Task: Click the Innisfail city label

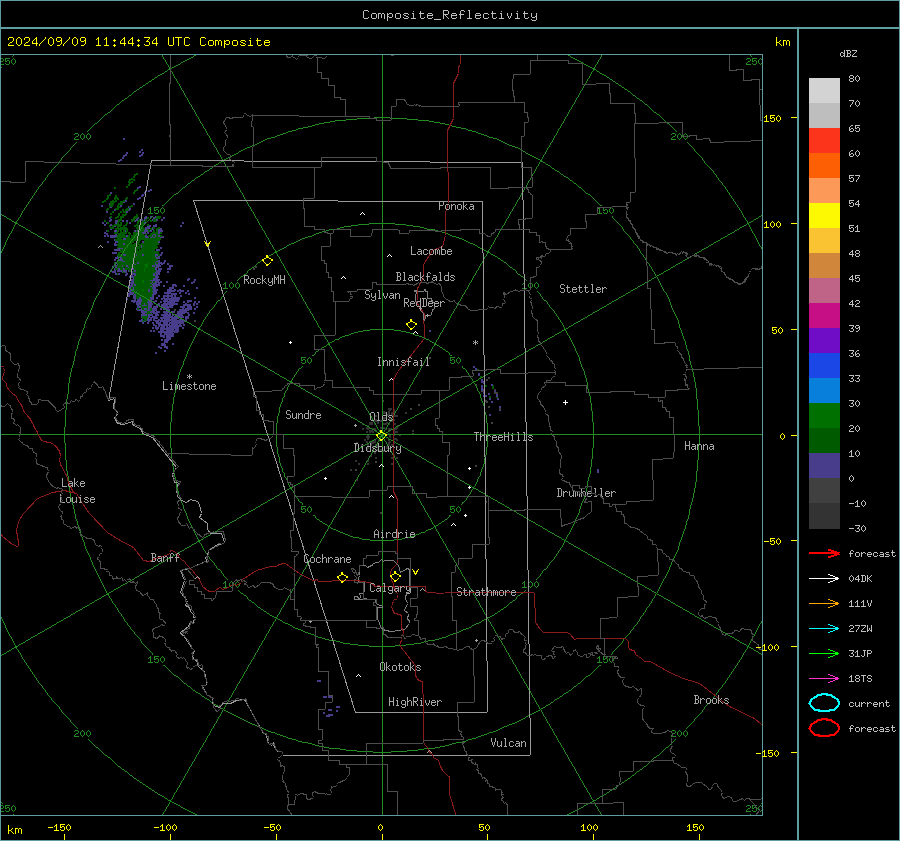Action: 404,362
